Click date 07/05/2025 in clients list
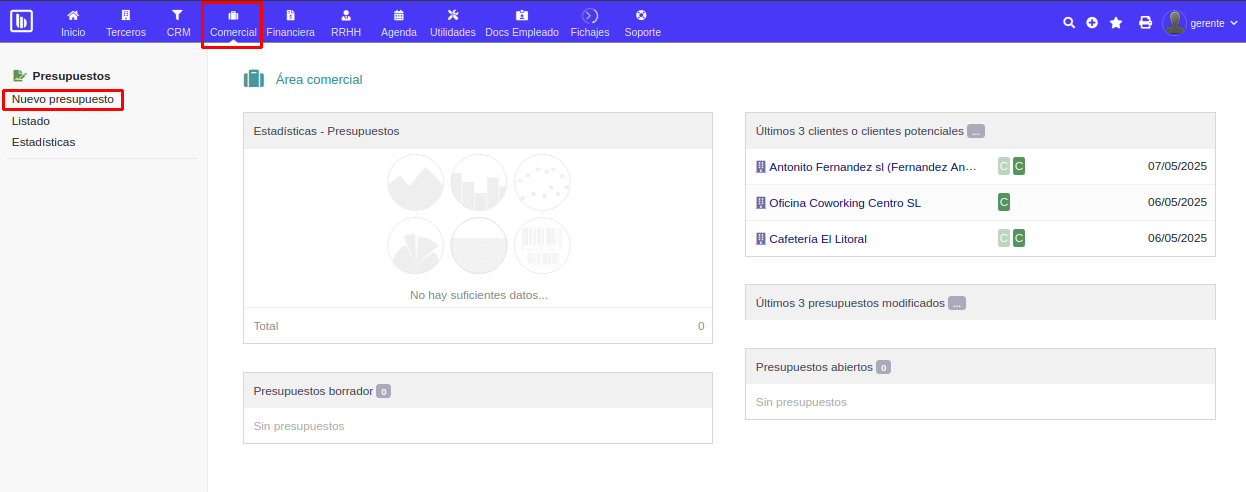 click(1177, 166)
